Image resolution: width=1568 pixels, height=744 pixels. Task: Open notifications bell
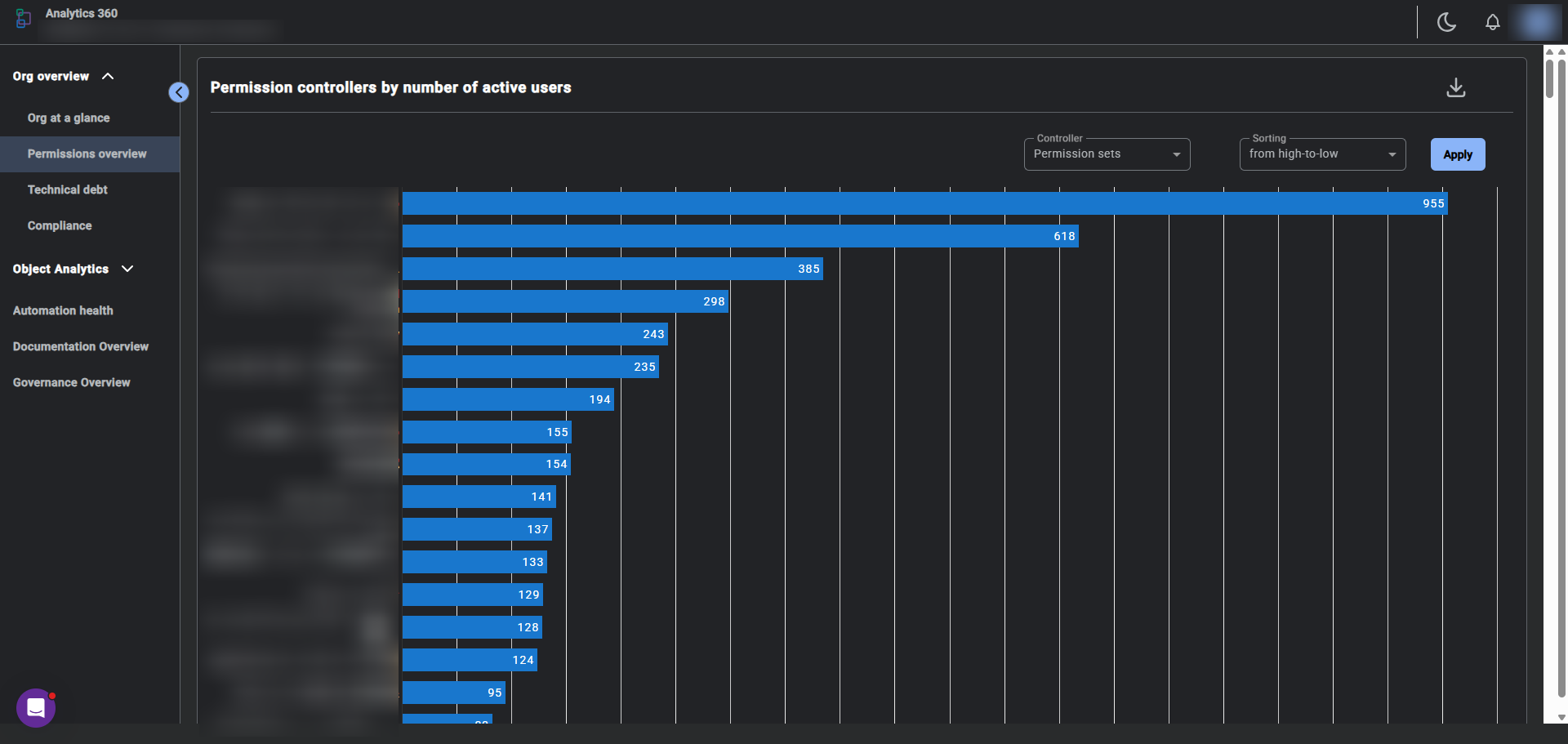(x=1492, y=22)
